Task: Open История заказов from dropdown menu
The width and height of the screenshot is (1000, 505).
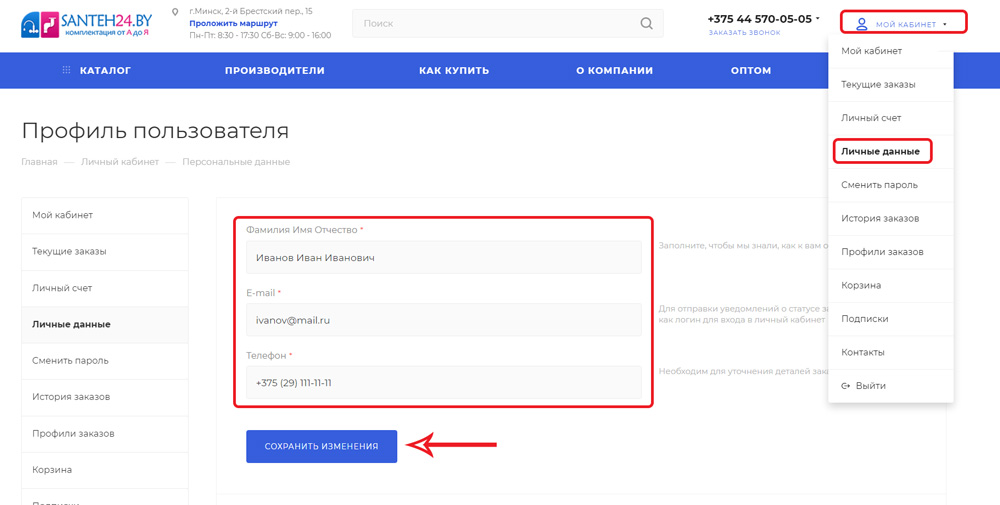Action: click(890, 218)
